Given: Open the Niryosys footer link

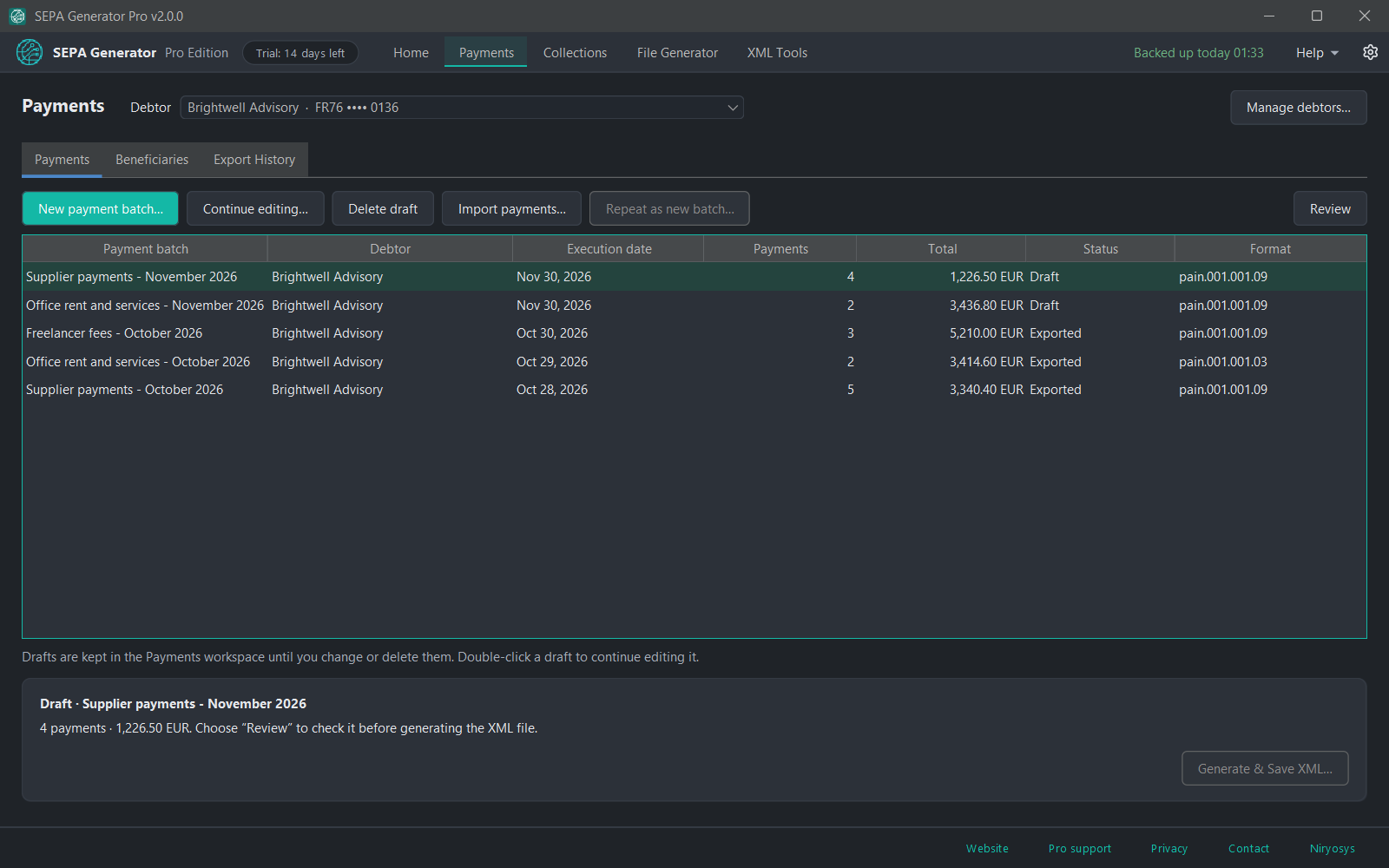Looking at the screenshot, I should (1332, 849).
